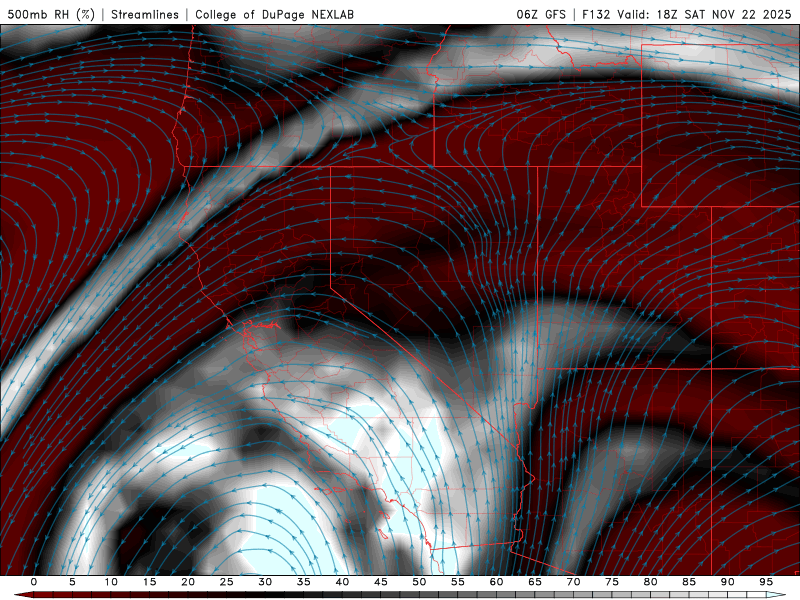Click the "500mb RH (%)" title text
Screen dimensions: 800x600
(51, 14)
